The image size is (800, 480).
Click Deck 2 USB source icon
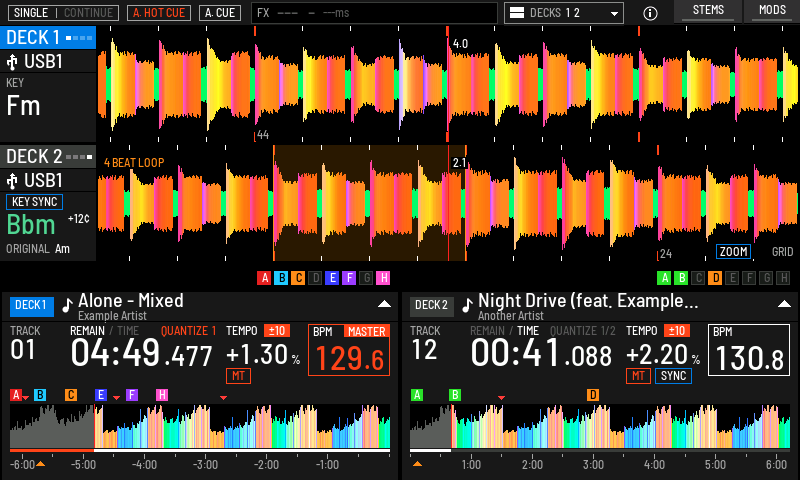click(x=12, y=181)
